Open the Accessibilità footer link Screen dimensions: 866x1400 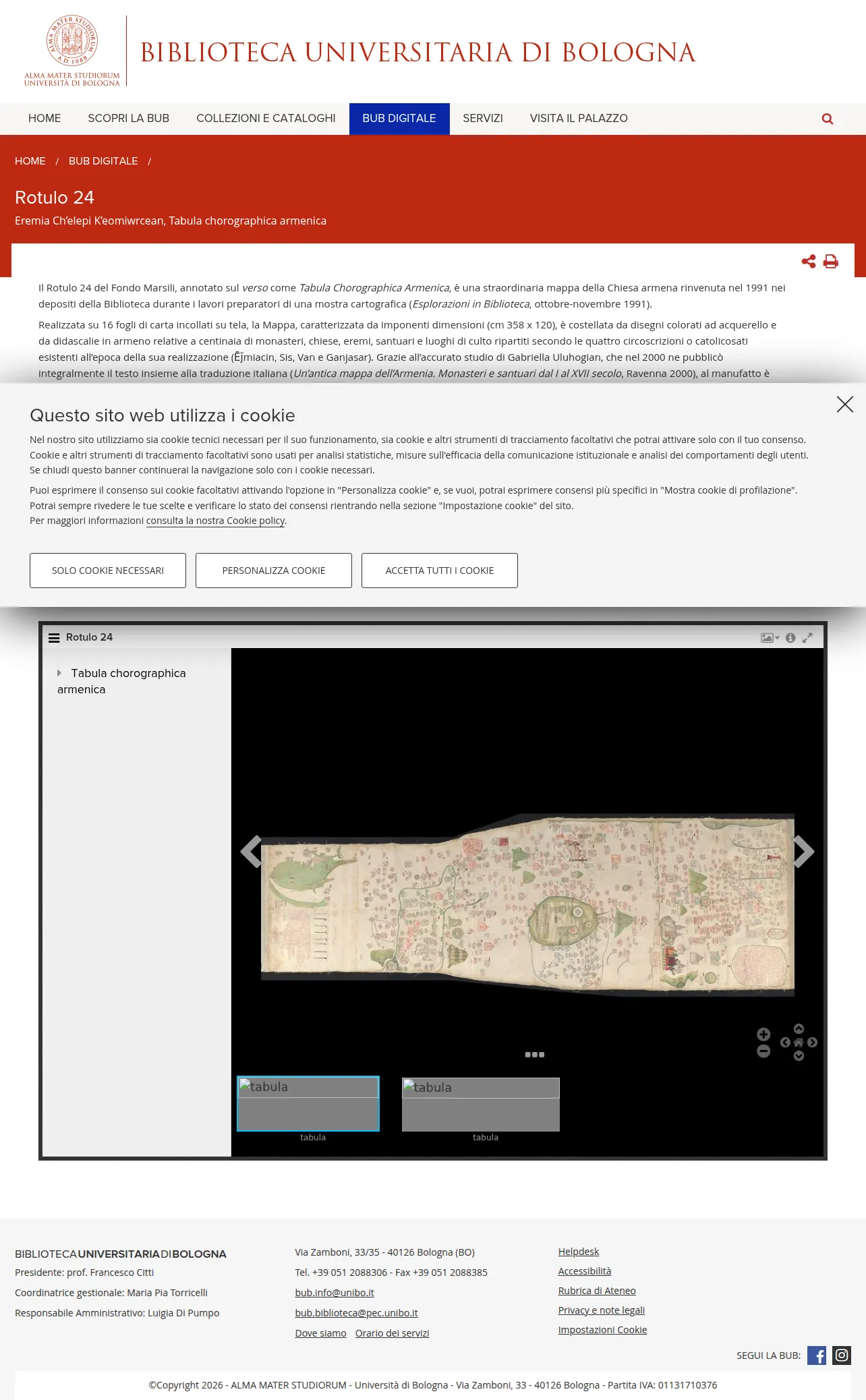coord(585,1271)
